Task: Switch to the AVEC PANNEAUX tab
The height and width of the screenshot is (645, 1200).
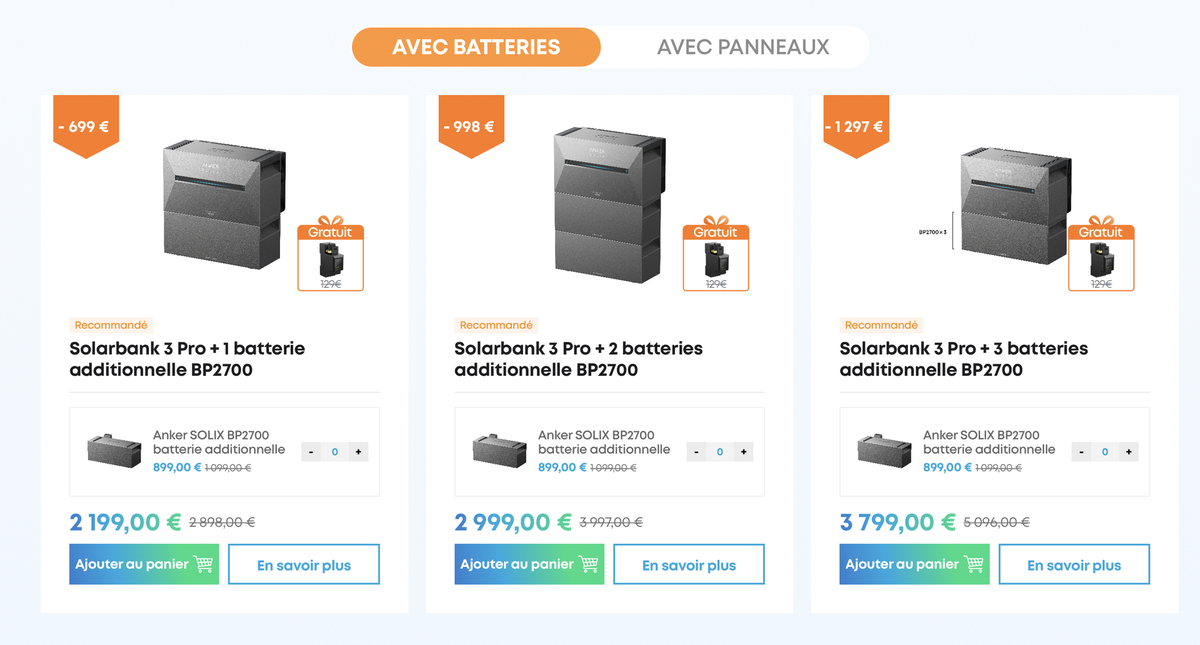Action: [742, 46]
